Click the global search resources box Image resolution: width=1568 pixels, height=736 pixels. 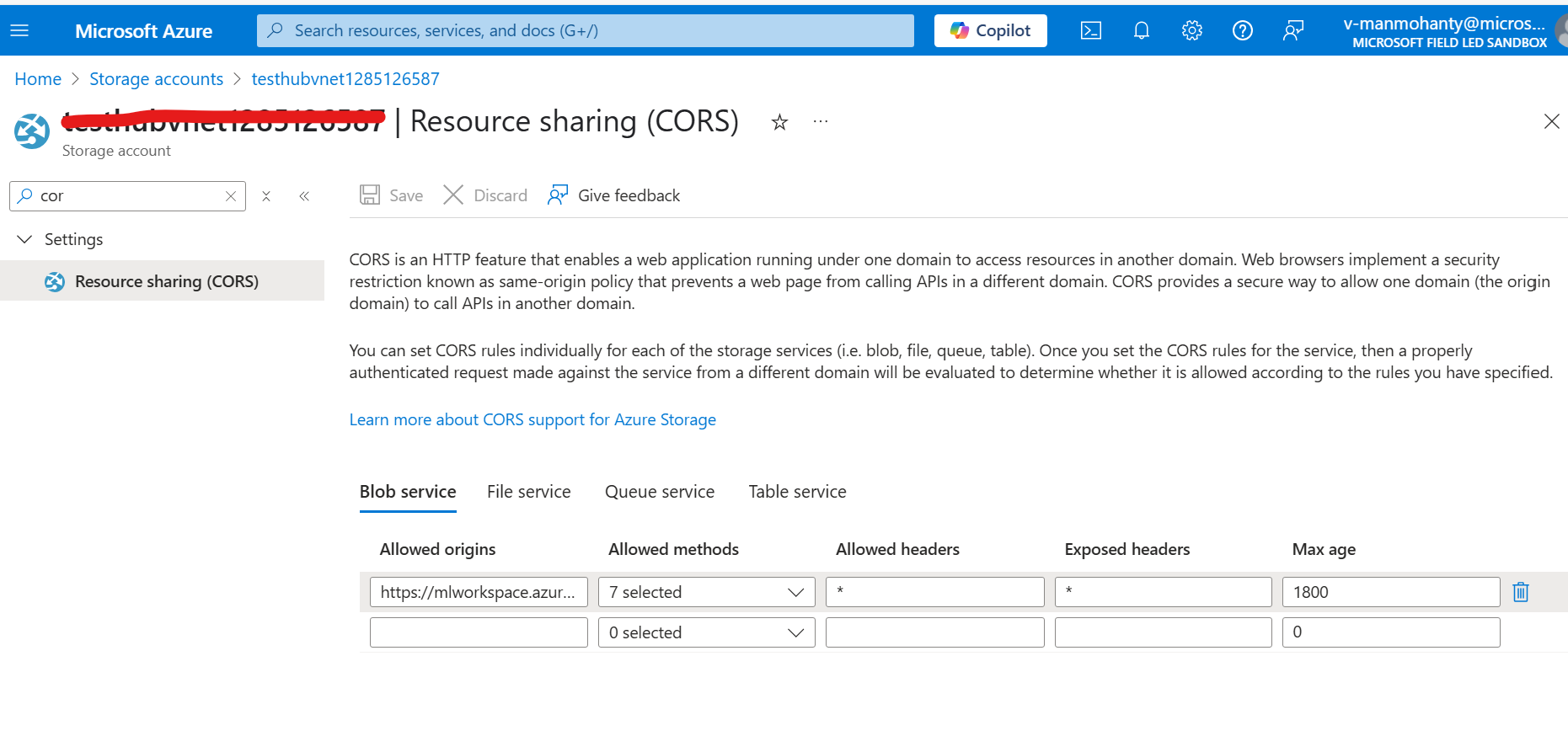click(585, 30)
